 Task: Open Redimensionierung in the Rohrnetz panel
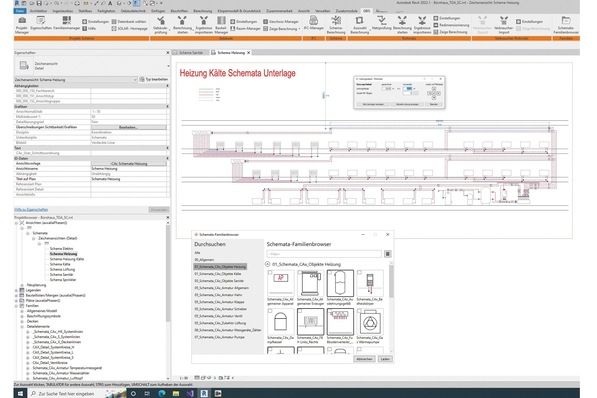coord(451,25)
